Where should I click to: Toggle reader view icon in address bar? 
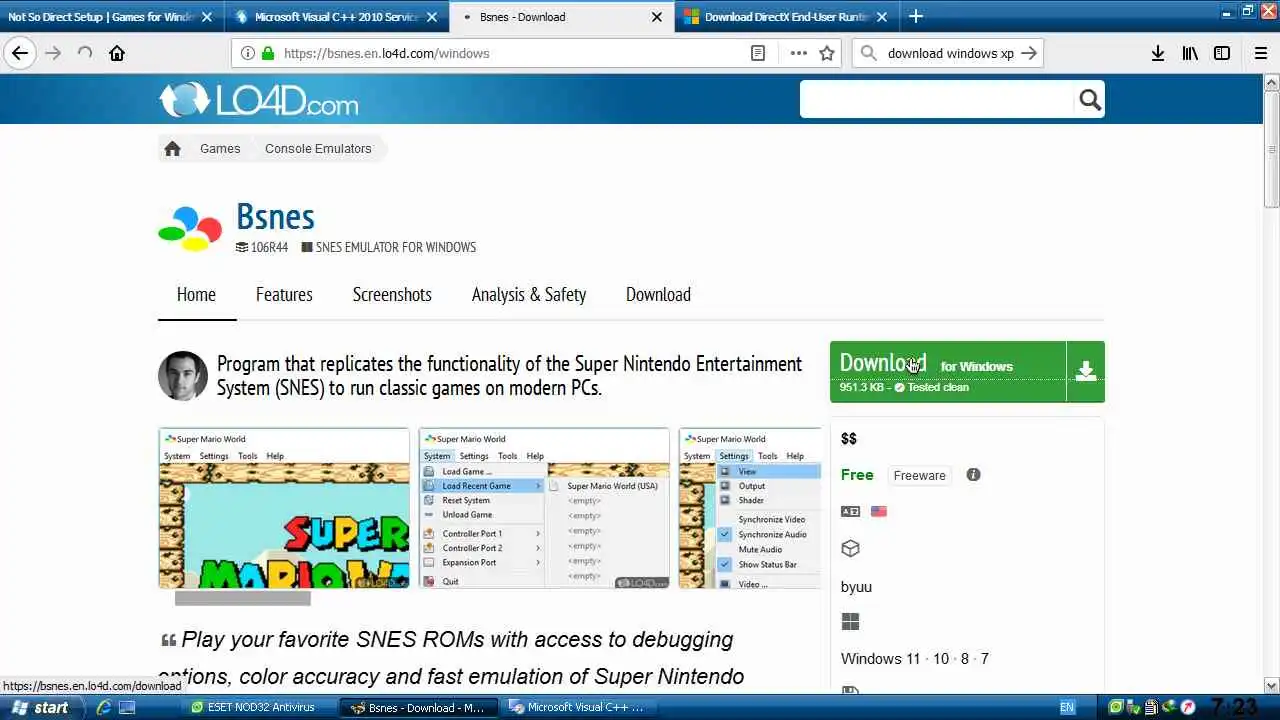tap(758, 53)
